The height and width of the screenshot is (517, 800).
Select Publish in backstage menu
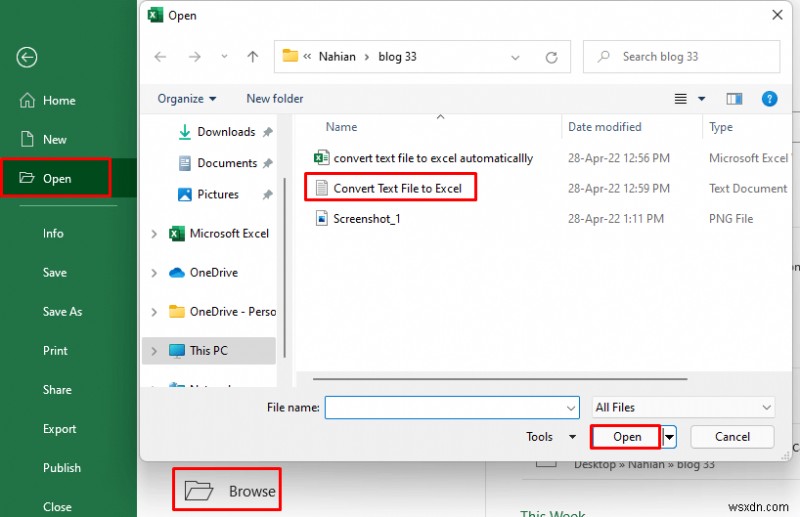click(62, 468)
